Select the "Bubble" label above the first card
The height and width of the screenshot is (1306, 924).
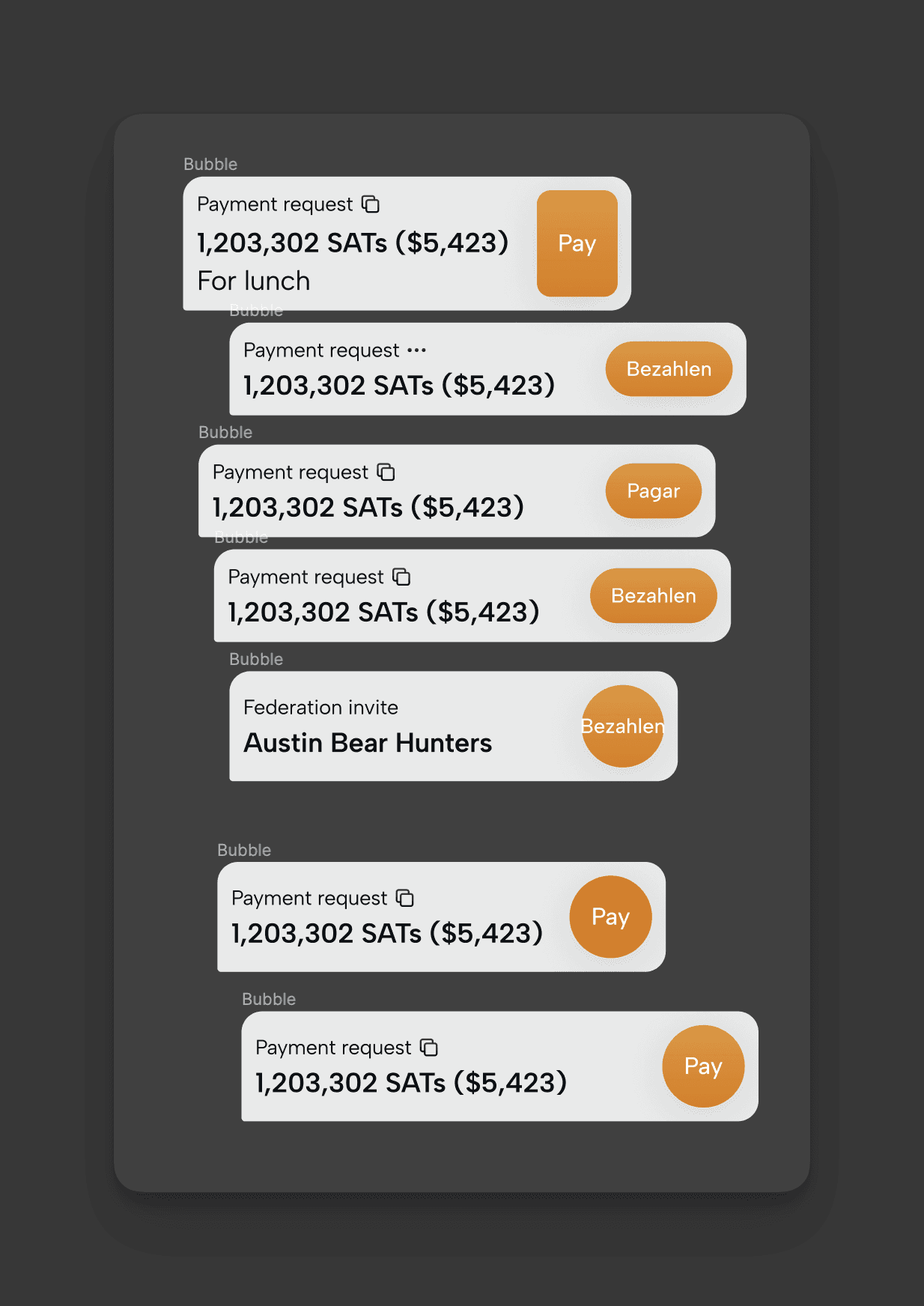[210, 164]
